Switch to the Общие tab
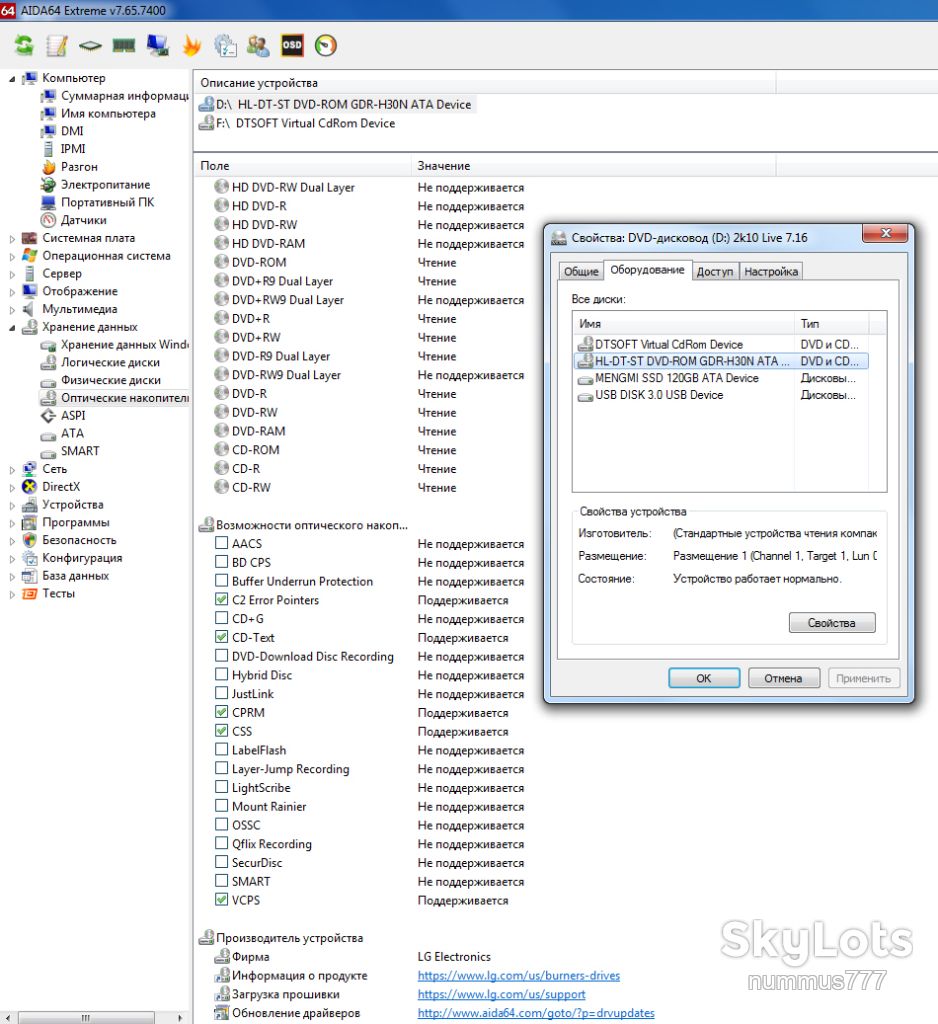Viewport: 938px width, 1024px height. coord(581,271)
